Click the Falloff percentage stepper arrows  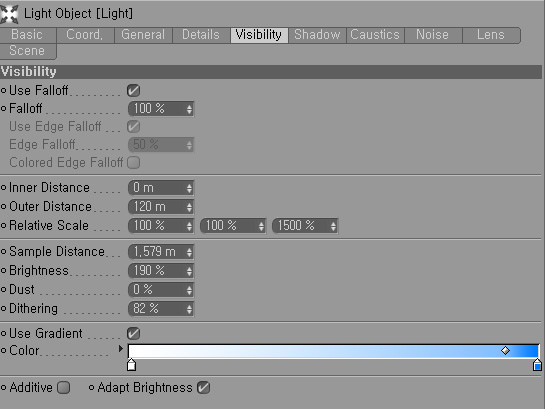[x=189, y=109]
